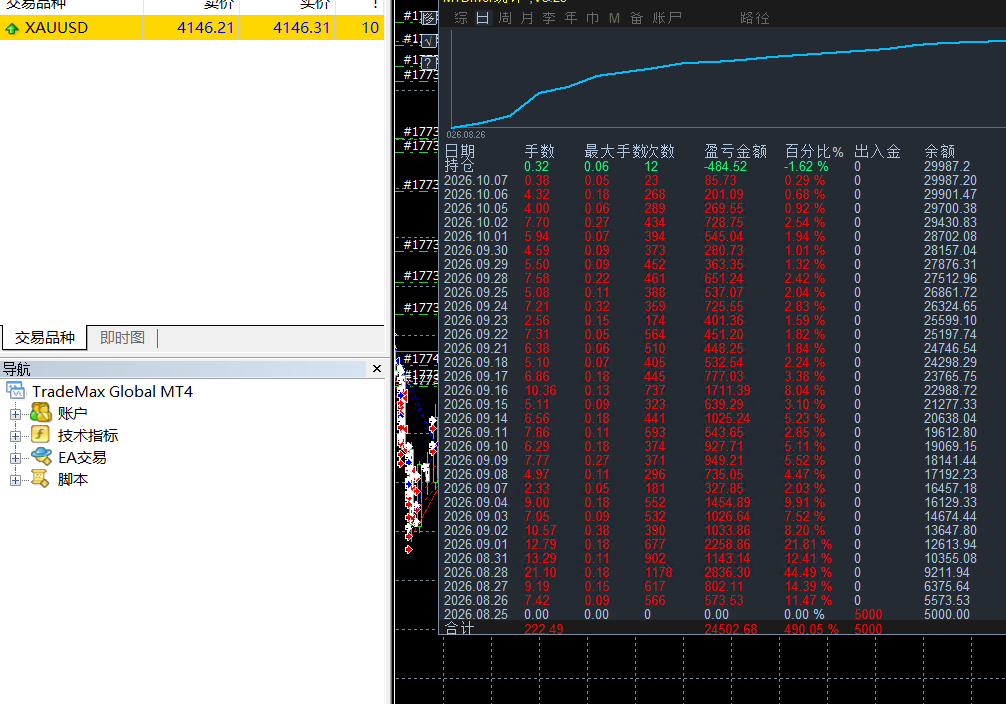This screenshot has width=1006, height=704.
Task: Expand the EA交易 tree node
Action: 15,458
